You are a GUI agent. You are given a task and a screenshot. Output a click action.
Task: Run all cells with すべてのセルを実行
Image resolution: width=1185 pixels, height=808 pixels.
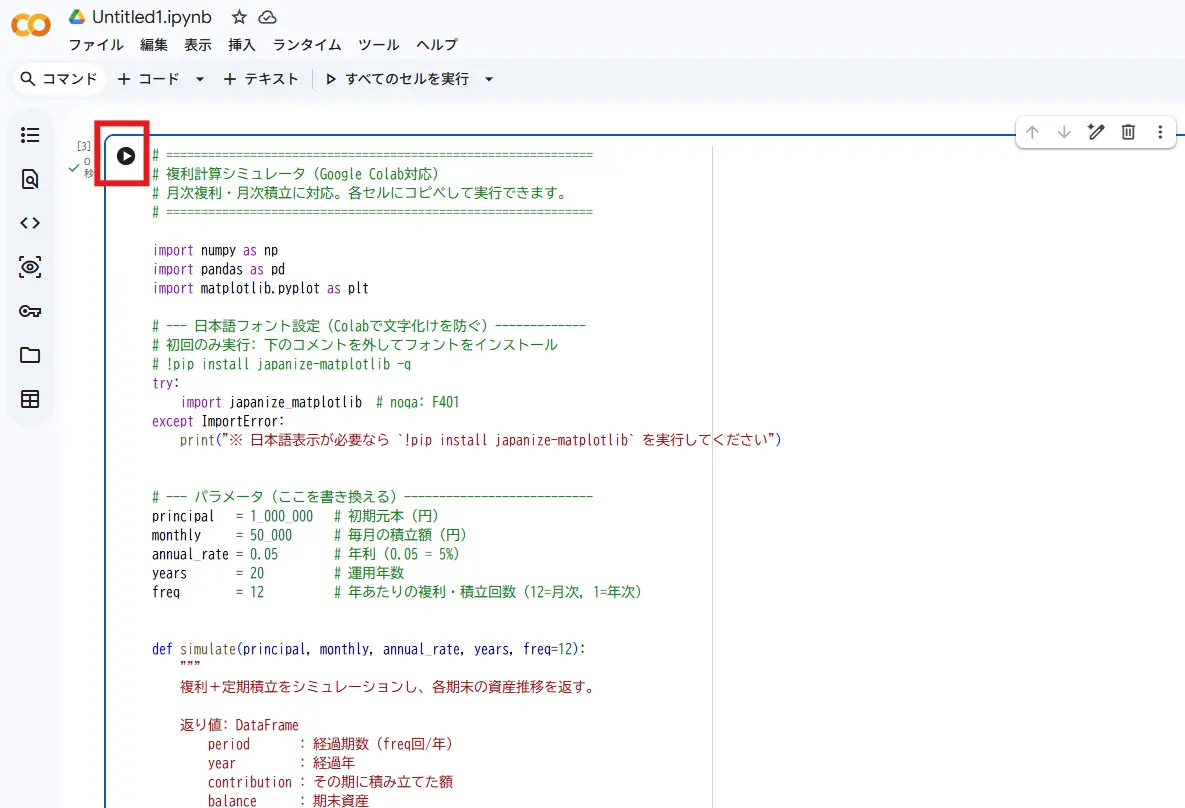(398, 79)
